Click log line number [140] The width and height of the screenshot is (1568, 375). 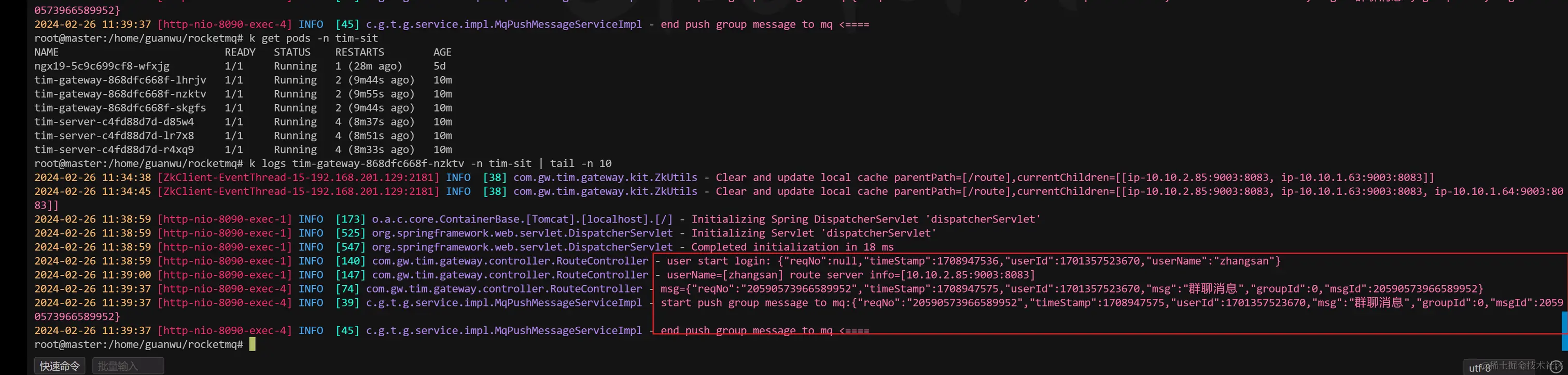(x=351, y=261)
